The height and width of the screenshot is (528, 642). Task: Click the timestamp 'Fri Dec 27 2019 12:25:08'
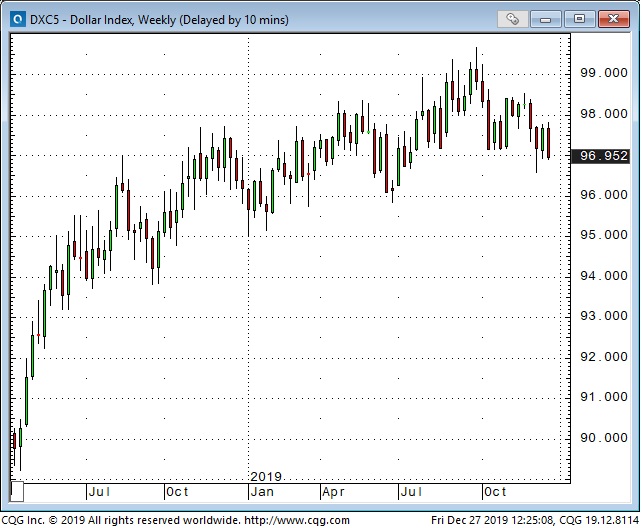pyautogui.click(x=492, y=520)
